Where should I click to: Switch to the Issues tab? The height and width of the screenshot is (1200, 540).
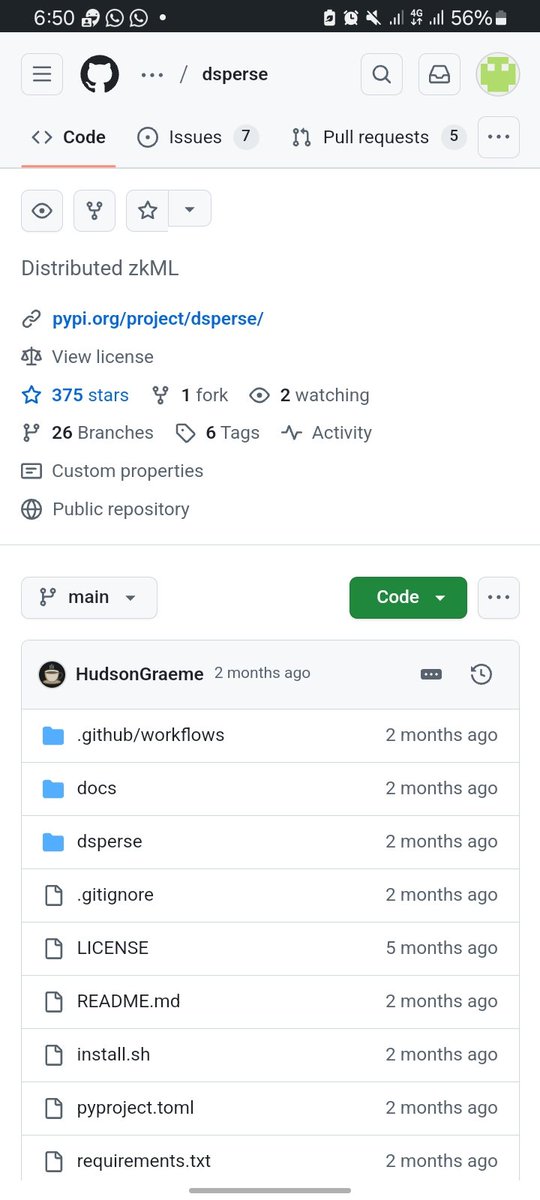[197, 137]
